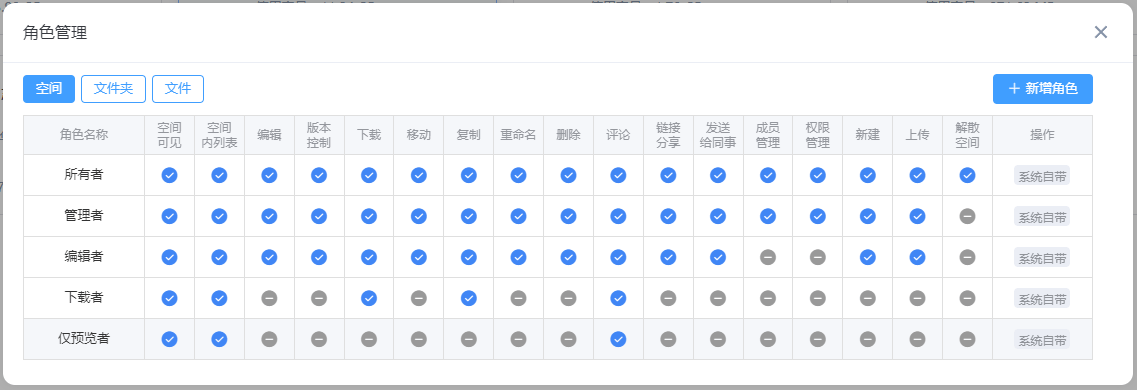Click 管理者's 重命名 checkmark icon

[518, 216]
